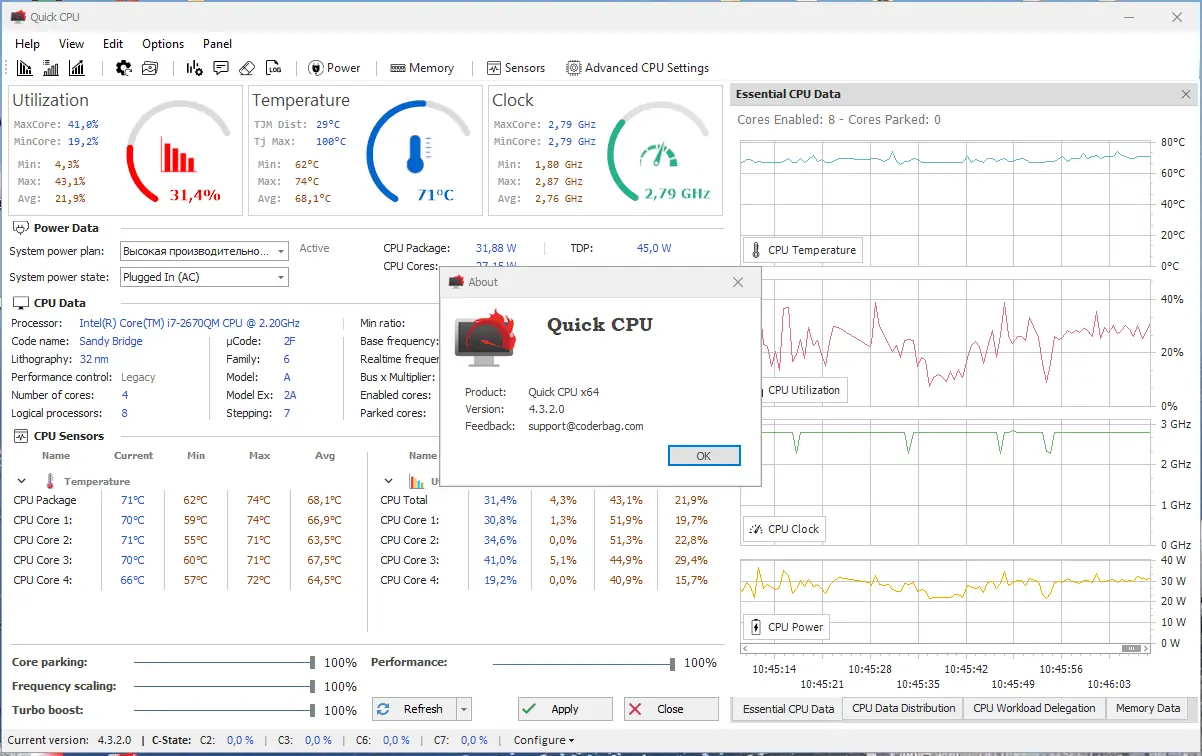The image size is (1202, 756).
Task: Open the Power toolbar item
Action: point(335,68)
